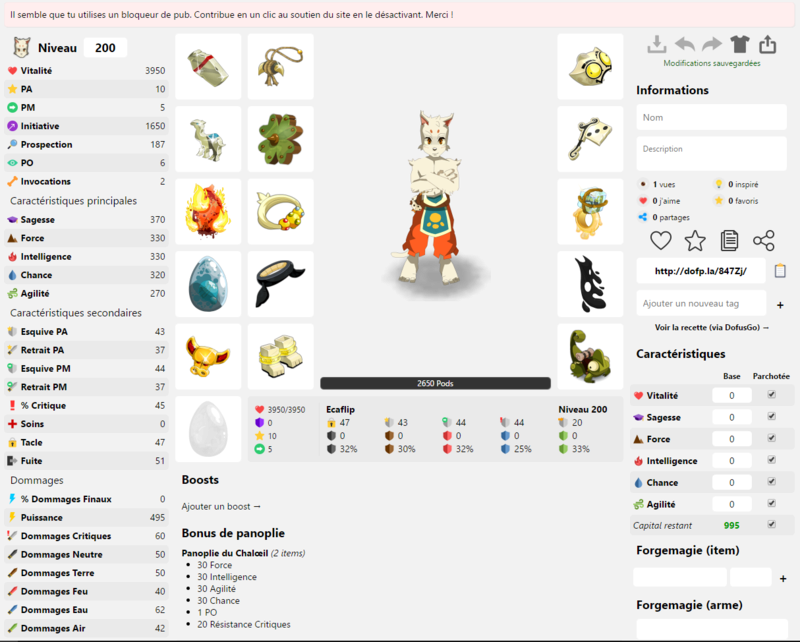This screenshot has width=800, height=642.
Task: Select the flaming red dofus slot
Action: coord(208,212)
